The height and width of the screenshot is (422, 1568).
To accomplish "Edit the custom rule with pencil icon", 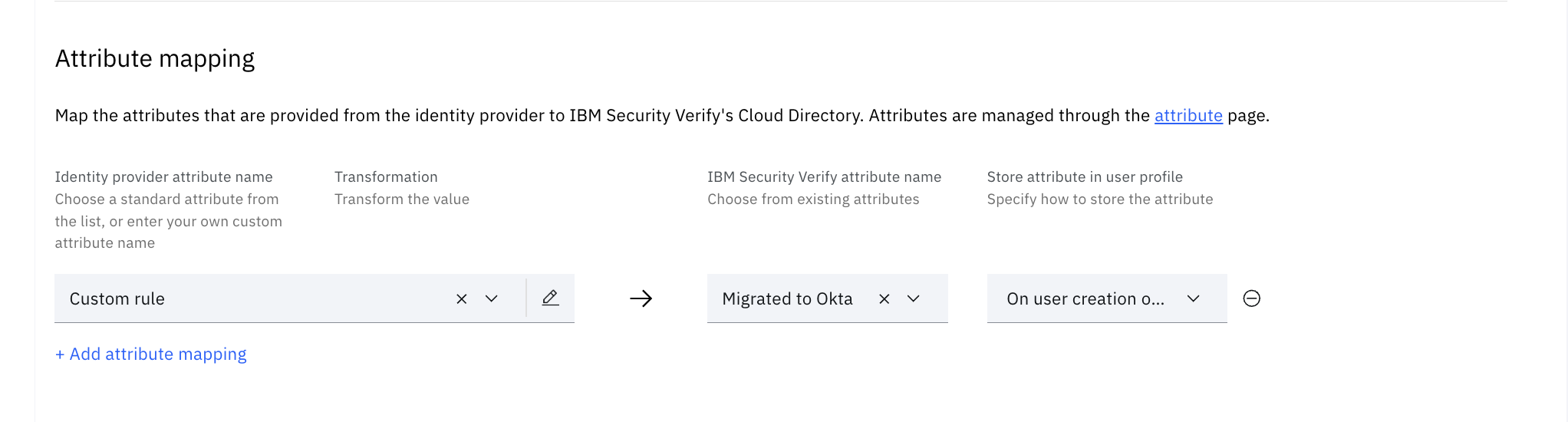I will point(550,298).
